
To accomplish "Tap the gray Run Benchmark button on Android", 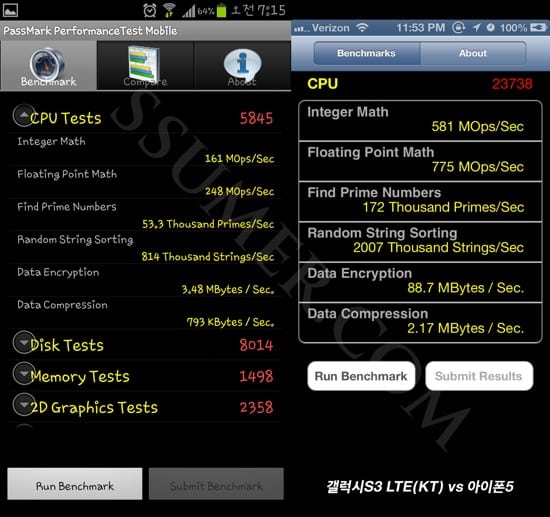I will point(75,484).
